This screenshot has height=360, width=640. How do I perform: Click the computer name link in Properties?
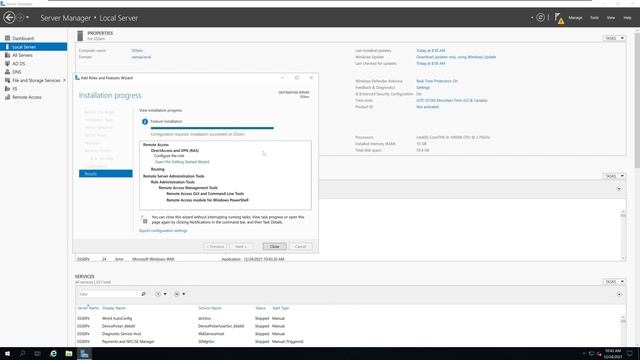[x=137, y=51]
